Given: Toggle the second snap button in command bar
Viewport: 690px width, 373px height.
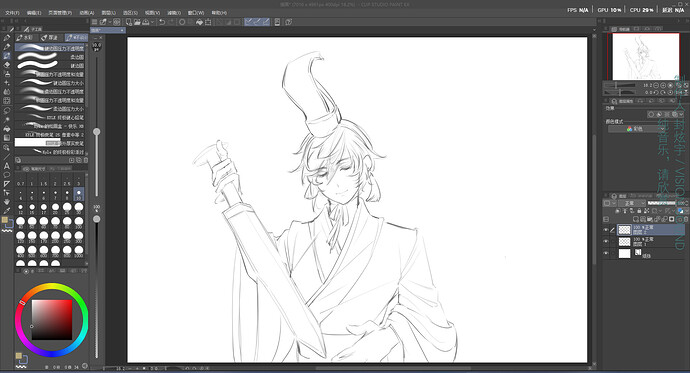Looking at the screenshot, I should 257,22.
